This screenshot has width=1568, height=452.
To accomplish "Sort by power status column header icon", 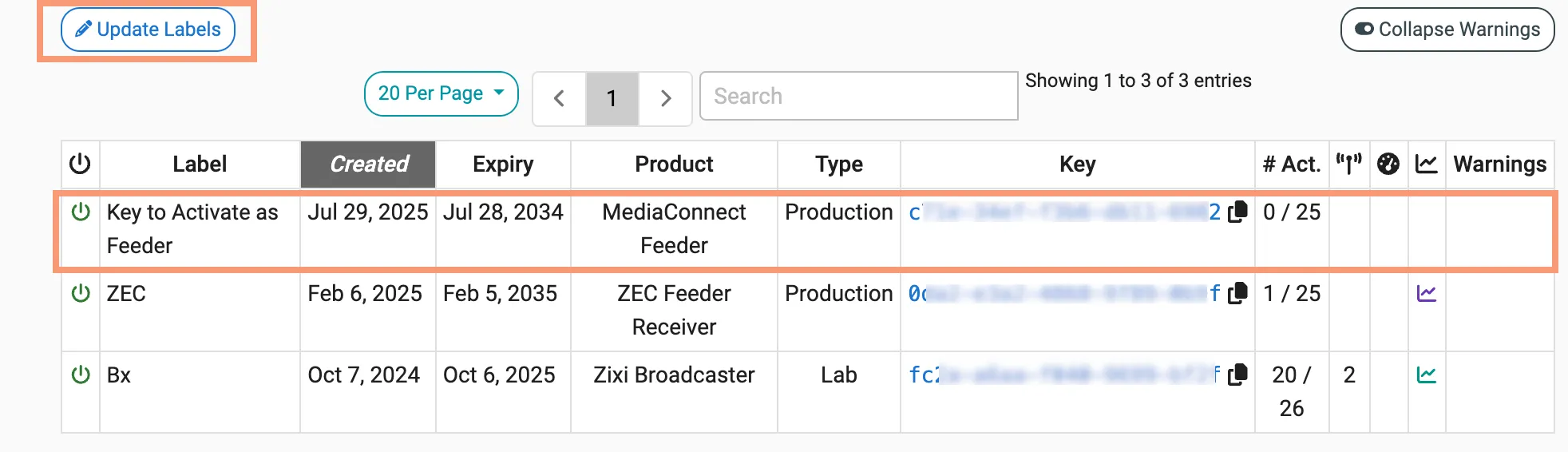I will tap(80, 164).
